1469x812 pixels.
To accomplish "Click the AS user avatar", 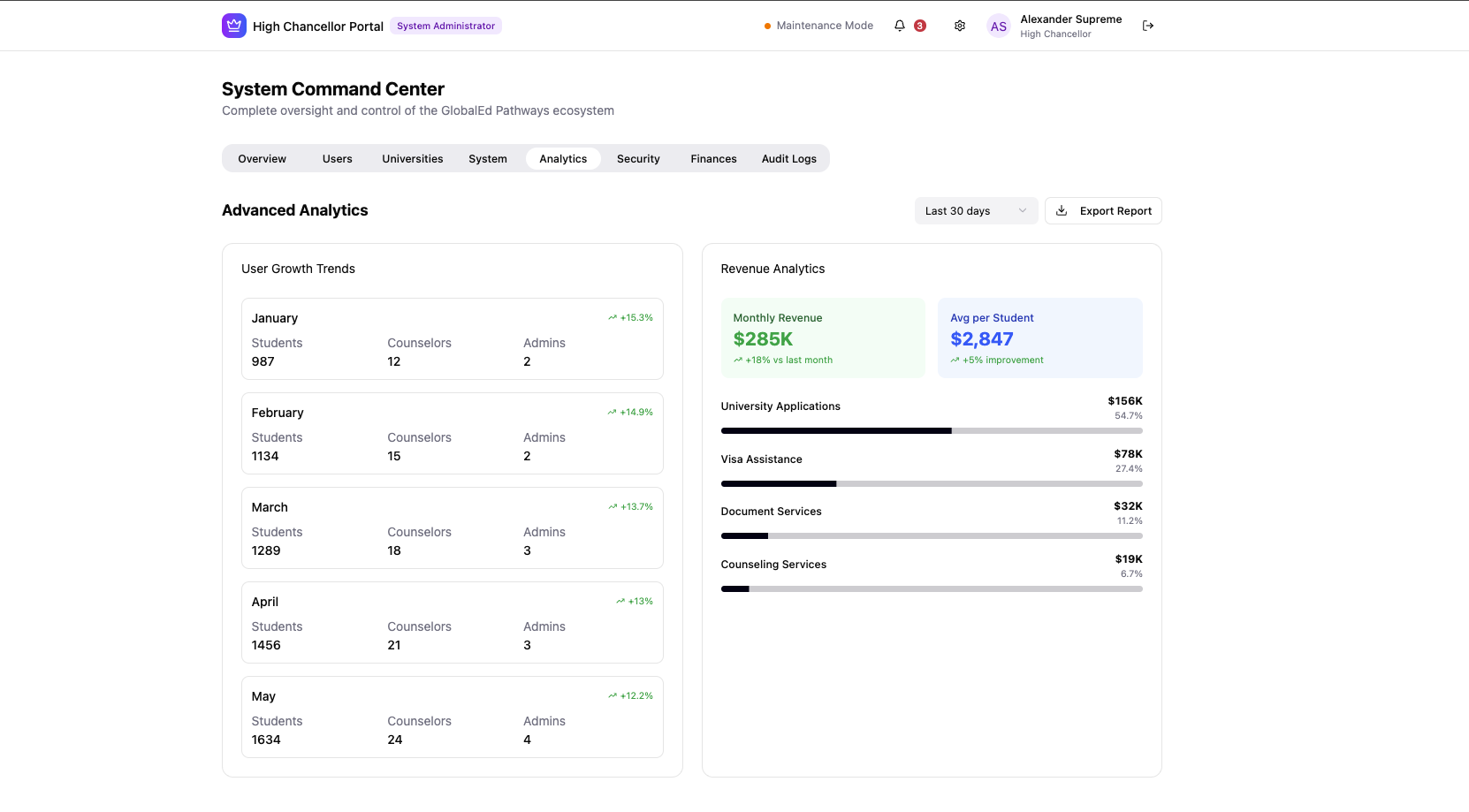I will coord(999,27).
